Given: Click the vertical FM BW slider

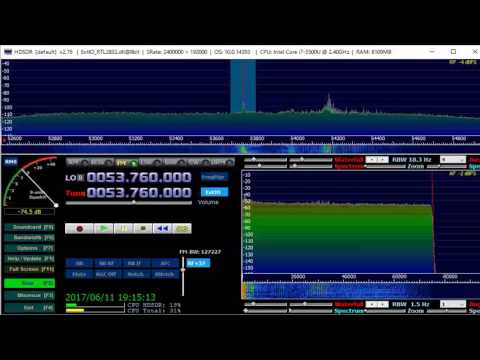Looking at the screenshot, I should (183, 276).
